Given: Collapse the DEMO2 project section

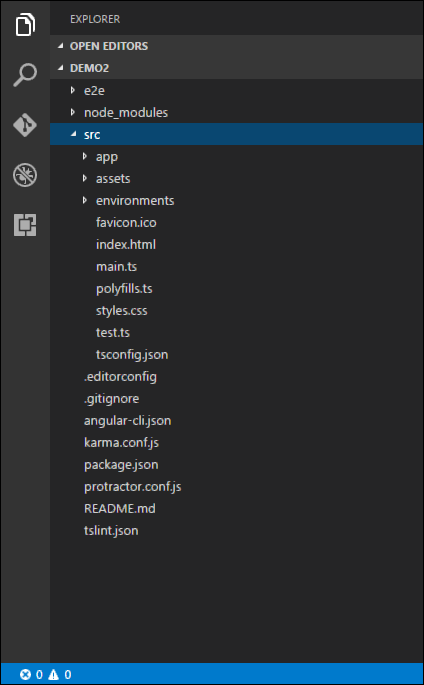Looking at the screenshot, I should (x=89, y=68).
